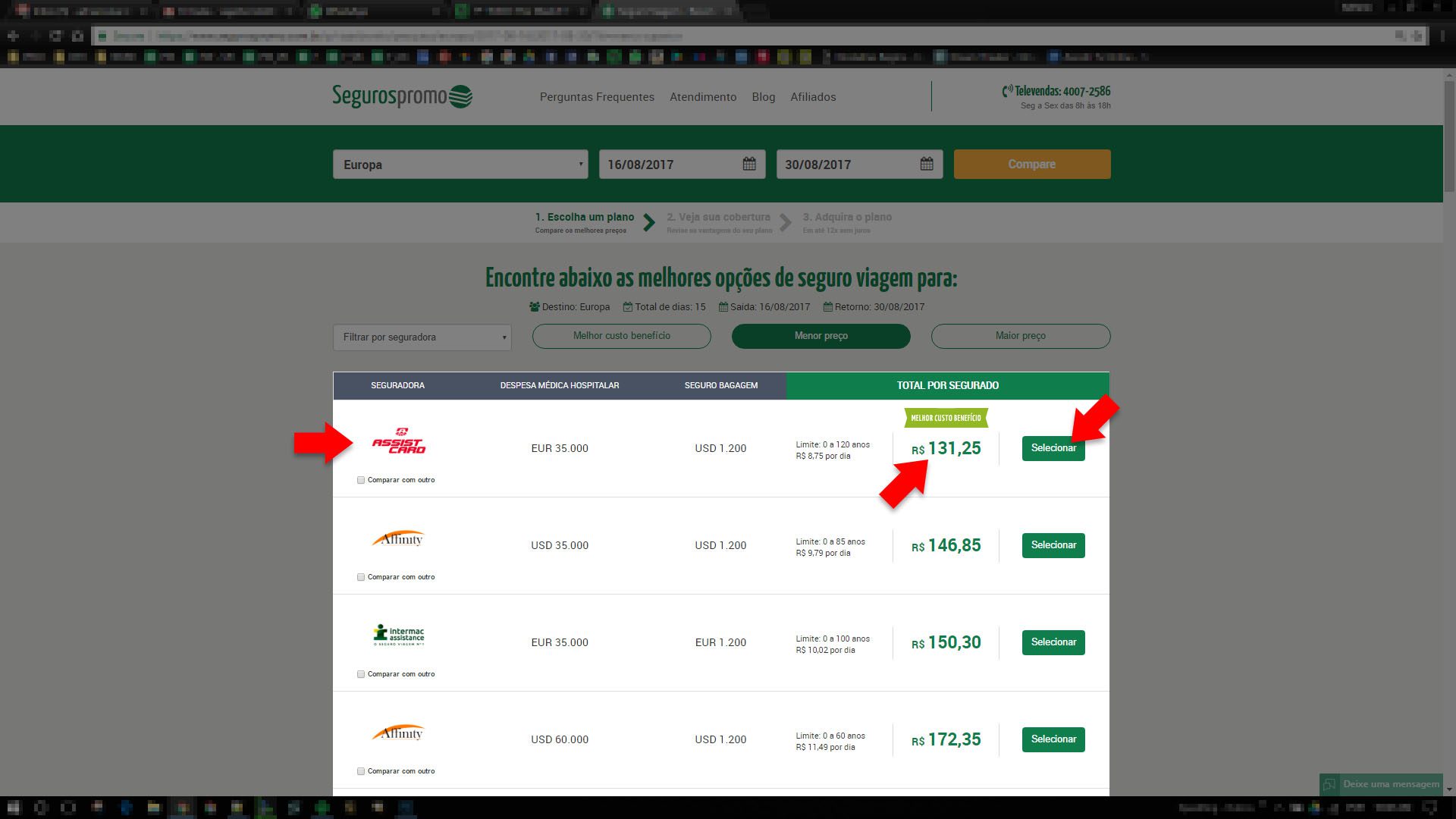The image size is (1456, 819).
Task: Click the Total por Segurado header
Action: pyautogui.click(x=948, y=385)
